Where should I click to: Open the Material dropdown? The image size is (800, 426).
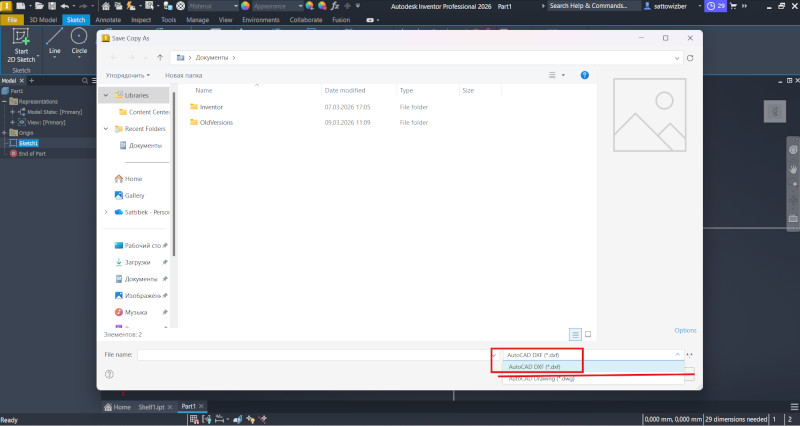click(x=236, y=6)
